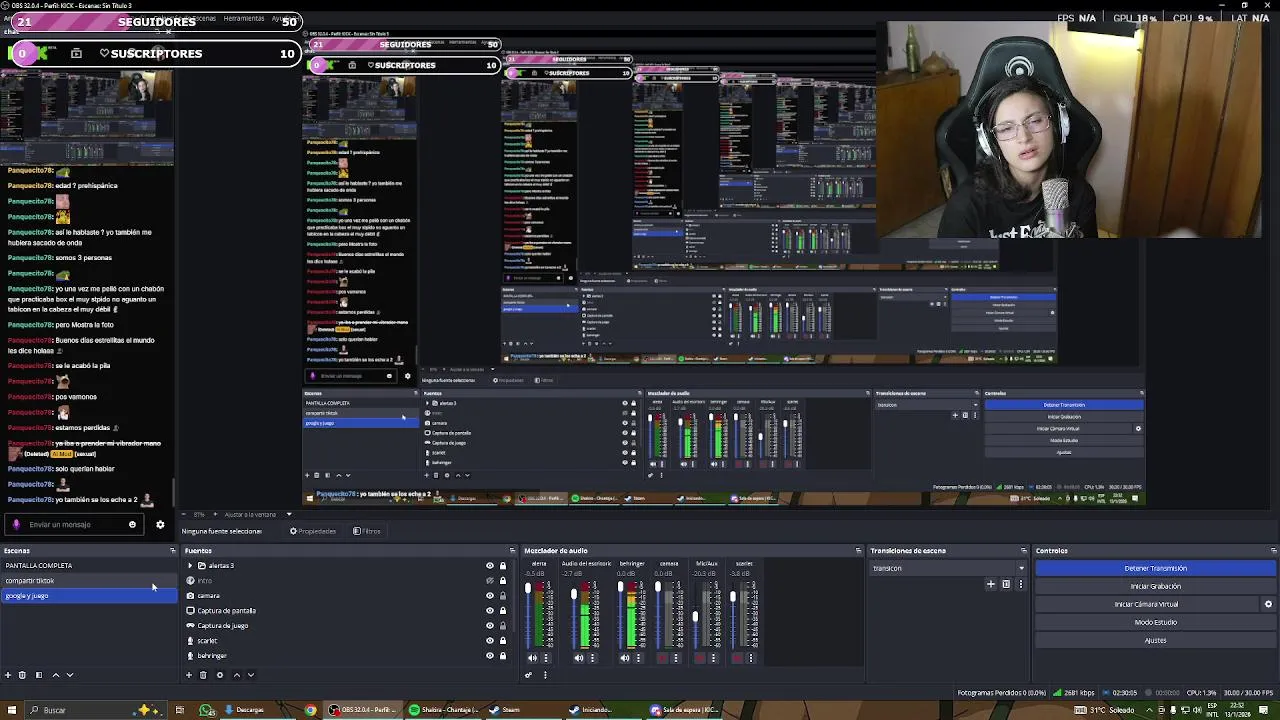Expand the alertas 3 group
Screen dimensions: 1280x720
click(x=189, y=566)
